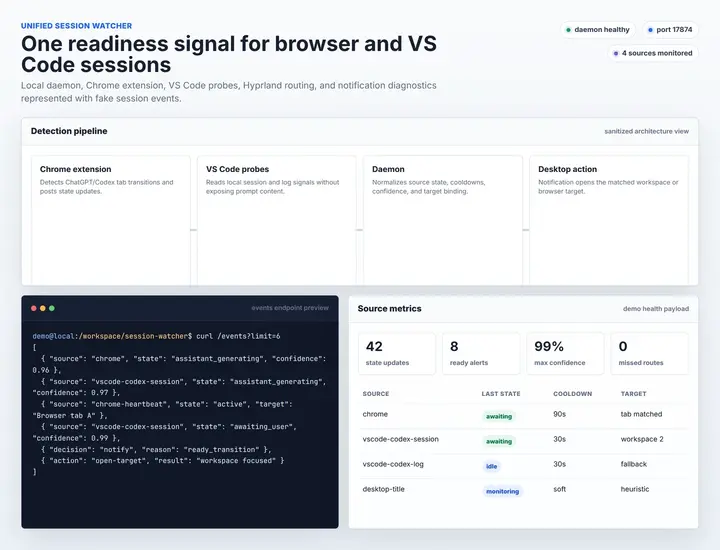Click the awaiting_user event line in terminal

click(164, 432)
